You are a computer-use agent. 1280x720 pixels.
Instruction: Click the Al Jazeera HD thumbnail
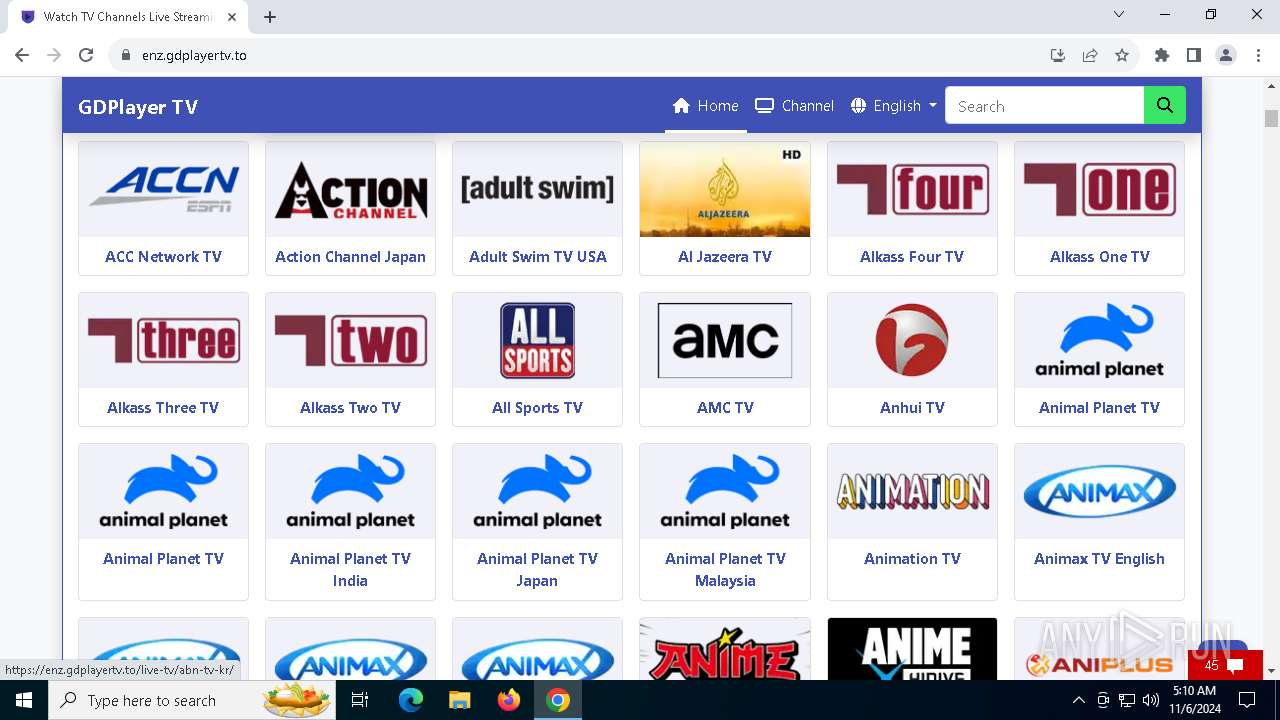click(x=725, y=189)
